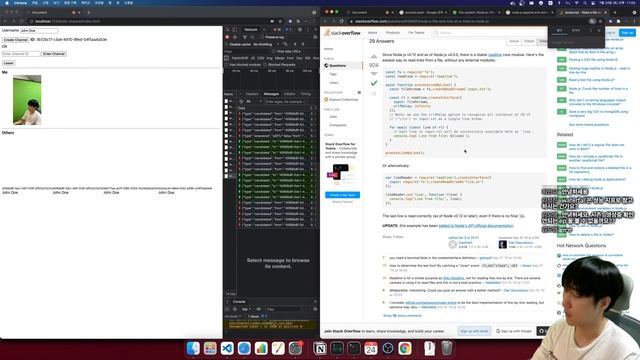The height and width of the screenshot is (360, 640).
Task: Open the About link on Stack Overflow
Action: [373, 33]
